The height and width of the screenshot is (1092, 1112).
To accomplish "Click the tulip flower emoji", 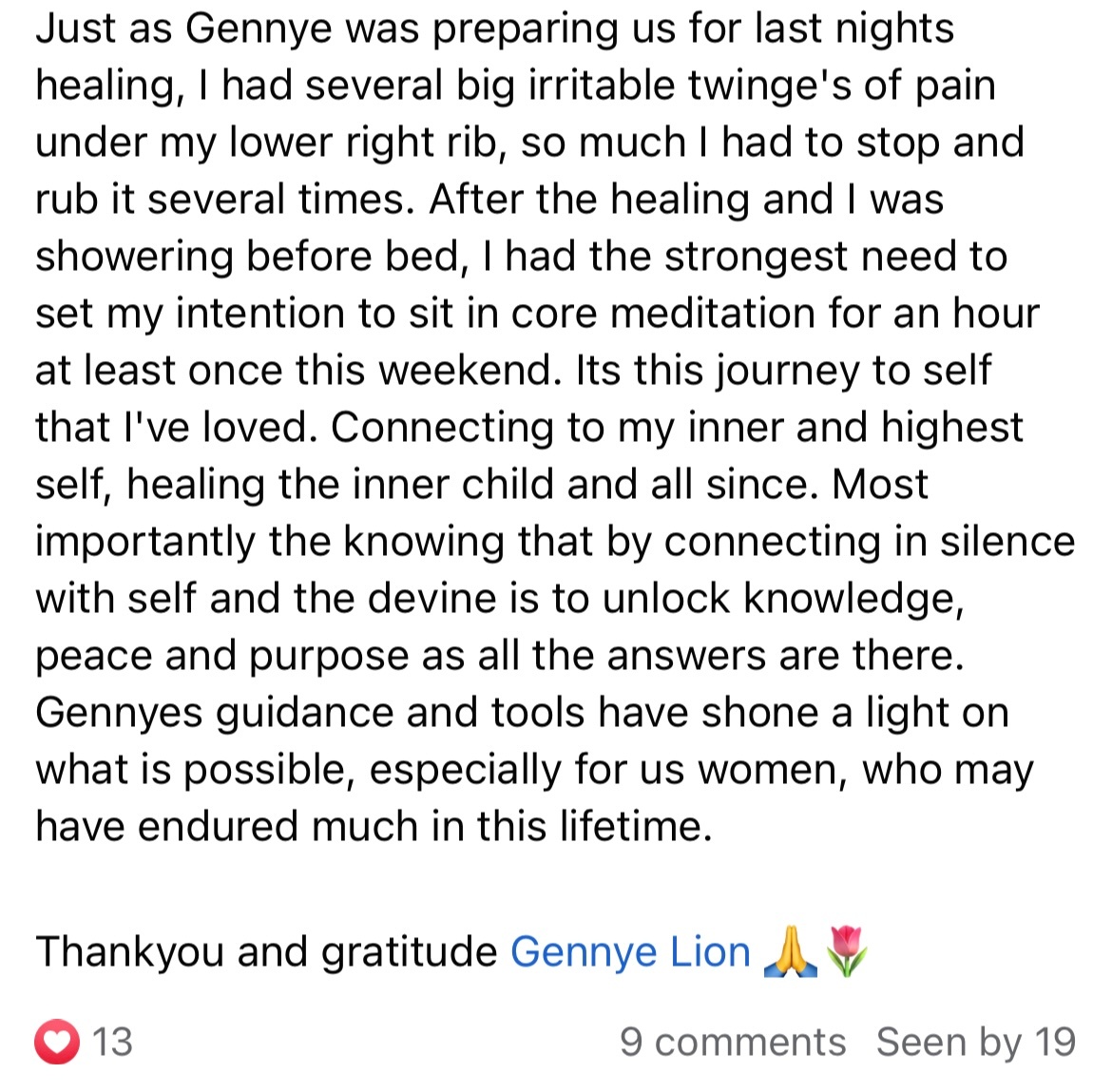I will pos(846,951).
